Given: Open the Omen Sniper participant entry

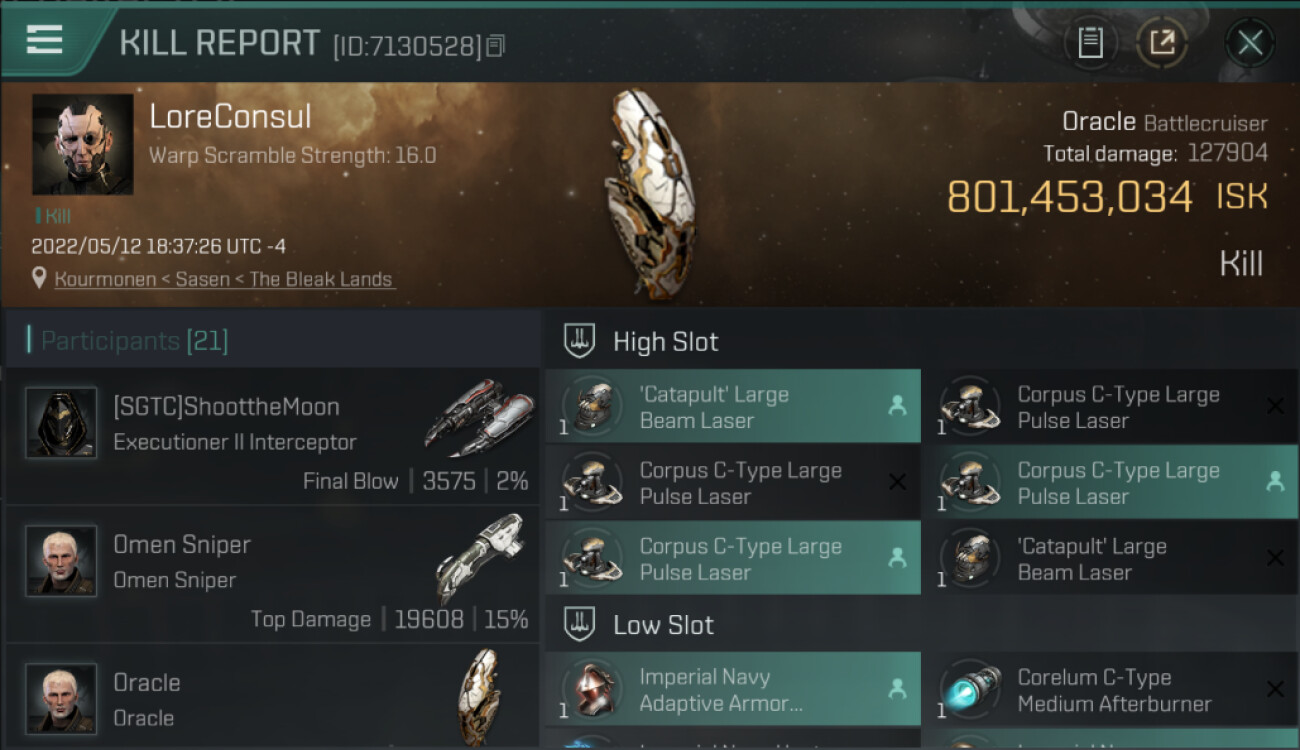Looking at the screenshot, I should pyautogui.click(x=272, y=574).
